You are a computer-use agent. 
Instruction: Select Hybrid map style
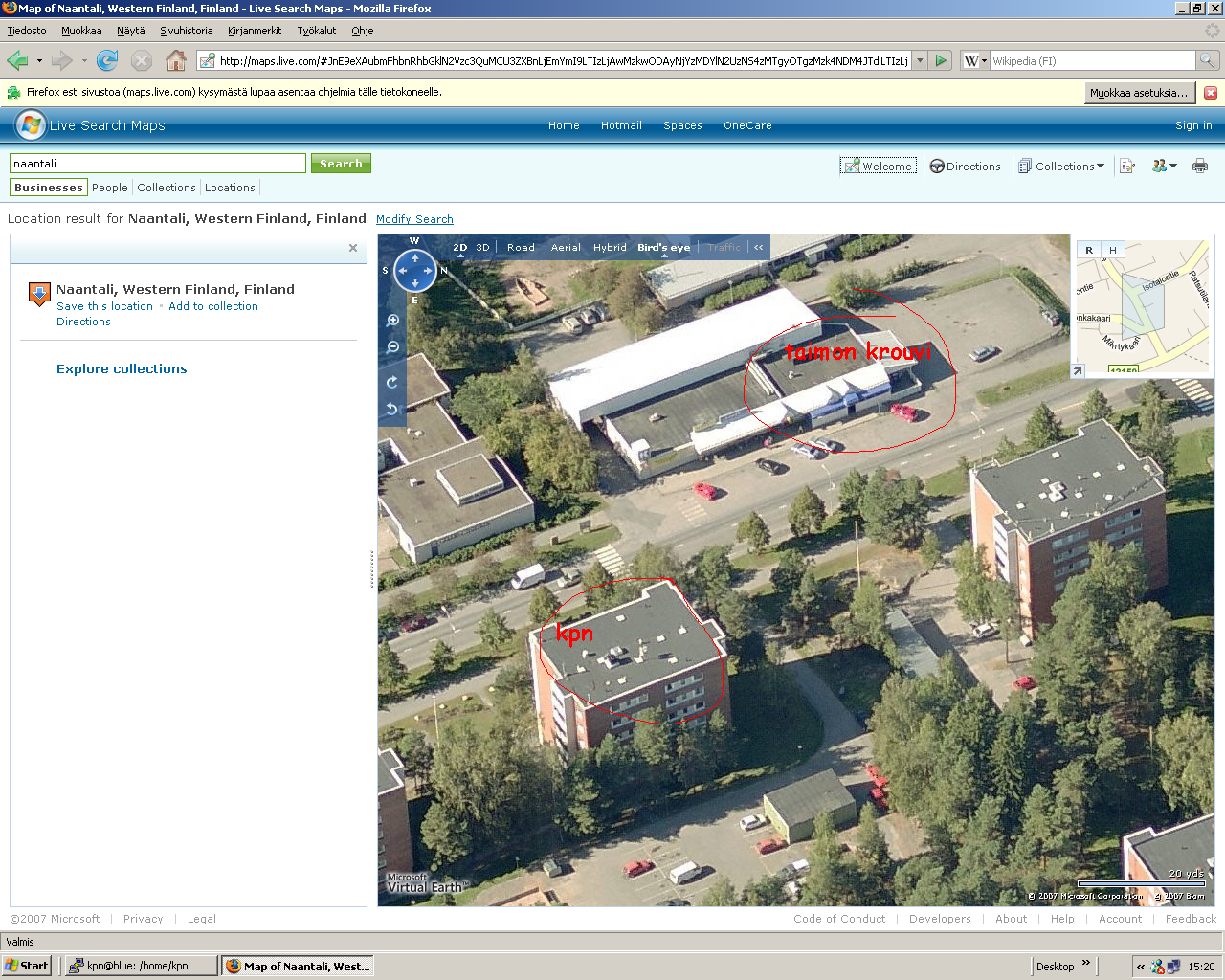point(610,247)
